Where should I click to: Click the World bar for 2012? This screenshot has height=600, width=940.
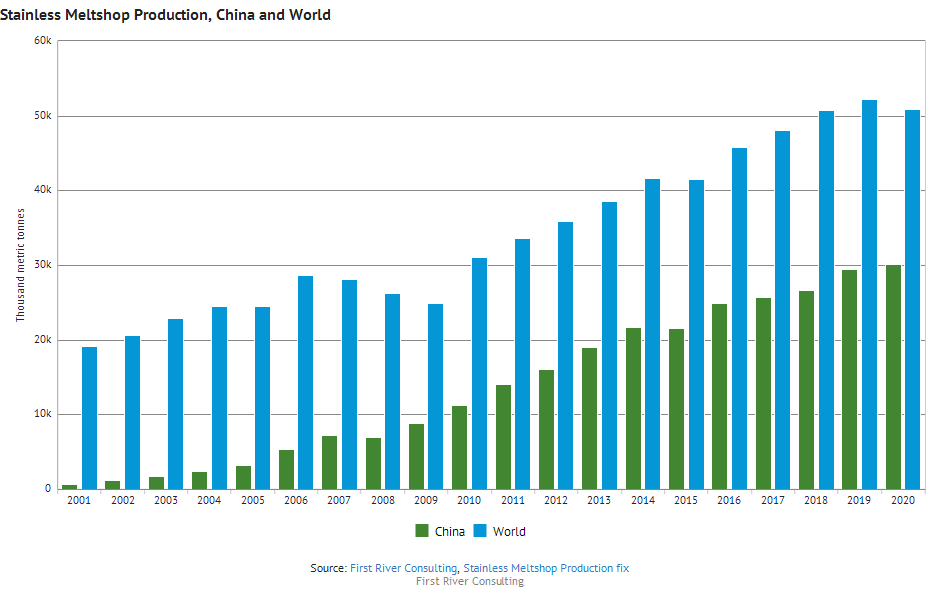click(x=566, y=355)
